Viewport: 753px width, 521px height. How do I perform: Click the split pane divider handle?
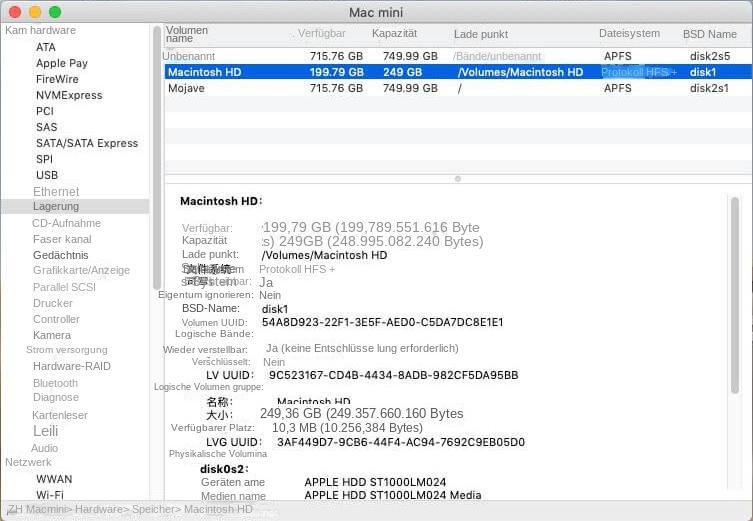click(x=458, y=179)
